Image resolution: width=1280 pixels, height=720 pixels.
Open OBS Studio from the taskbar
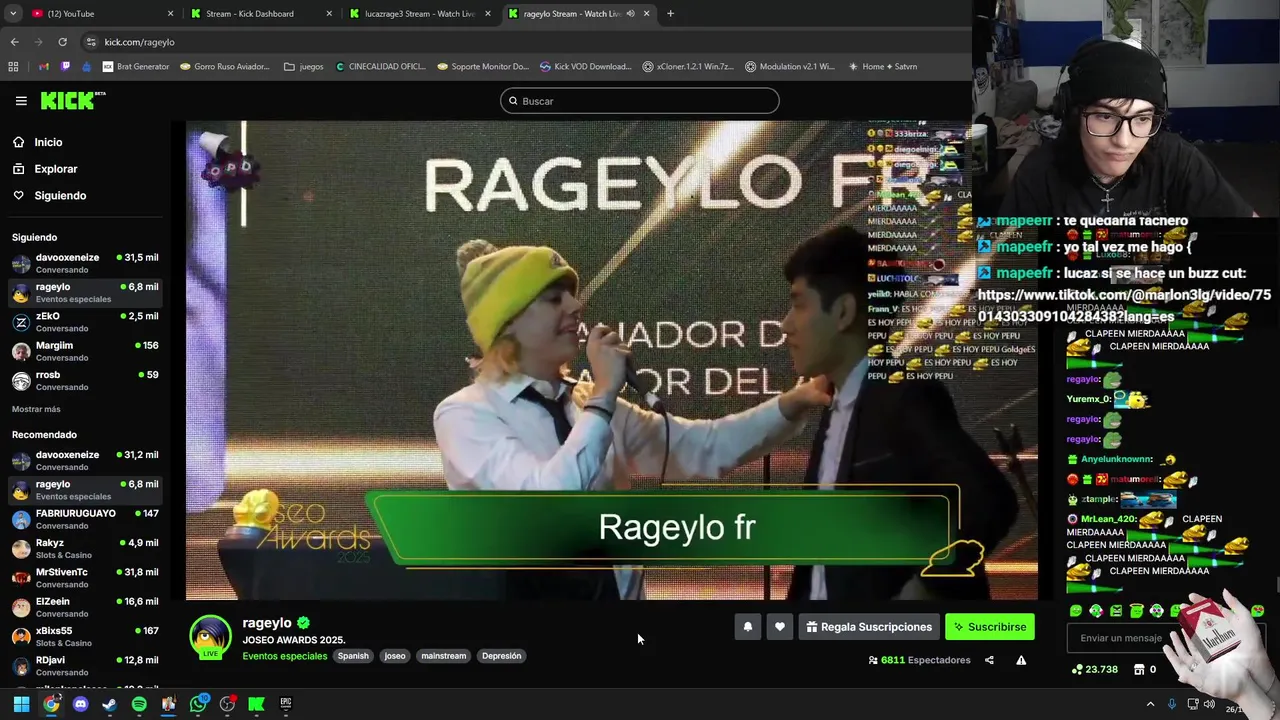[x=227, y=704]
